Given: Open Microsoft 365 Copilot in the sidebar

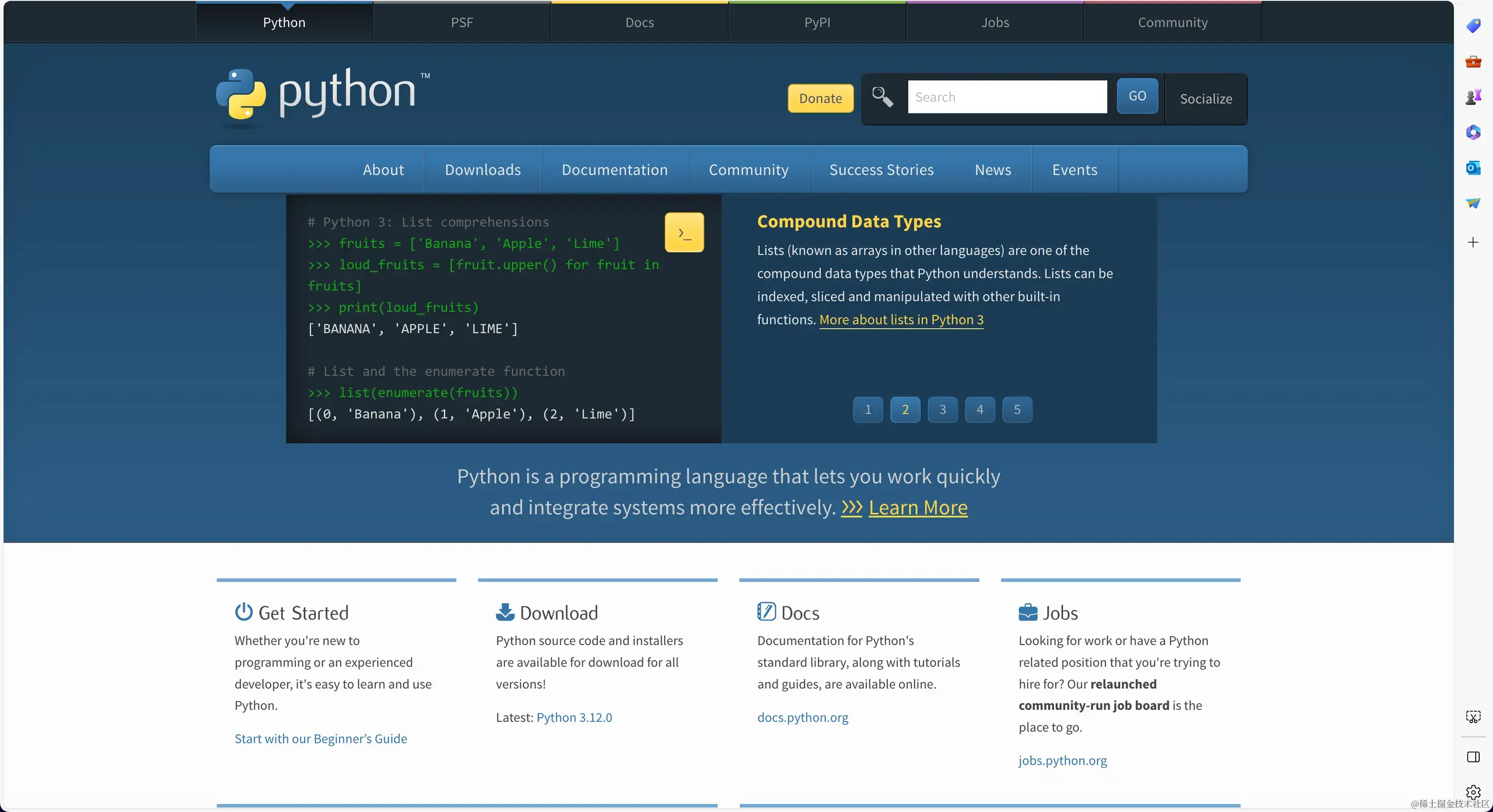Looking at the screenshot, I should click(x=1473, y=133).
